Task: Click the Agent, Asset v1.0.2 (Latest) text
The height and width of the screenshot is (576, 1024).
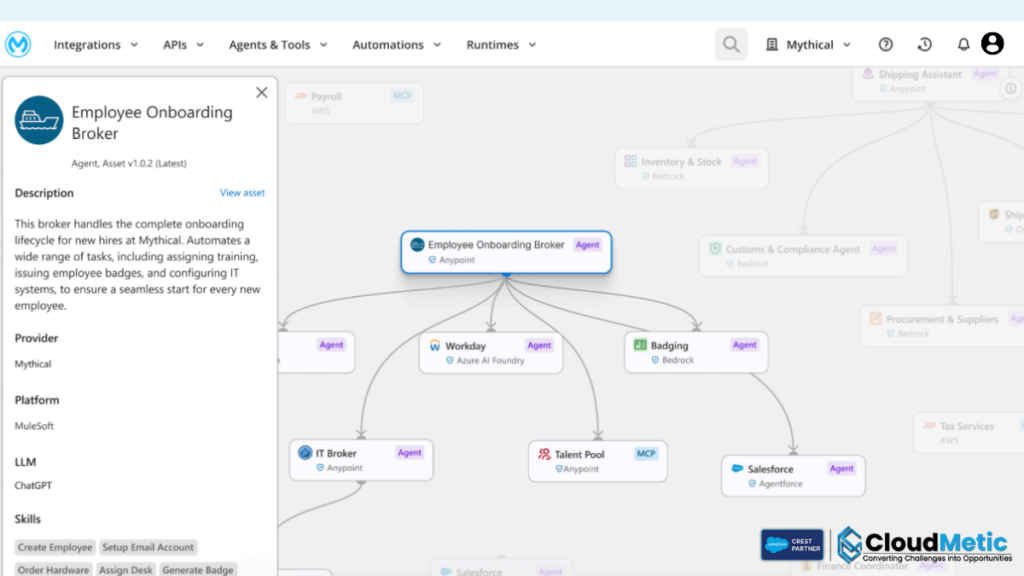Action: coord(129,163)
